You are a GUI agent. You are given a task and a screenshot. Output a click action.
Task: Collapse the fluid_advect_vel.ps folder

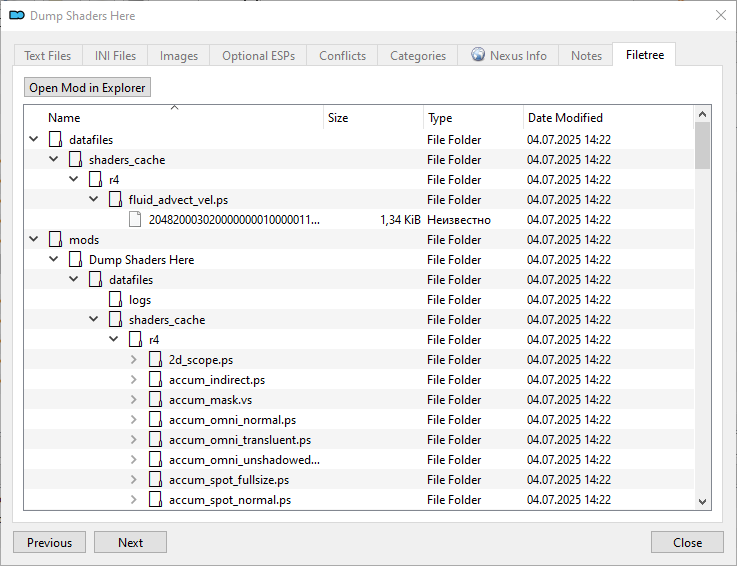point(94,199)
